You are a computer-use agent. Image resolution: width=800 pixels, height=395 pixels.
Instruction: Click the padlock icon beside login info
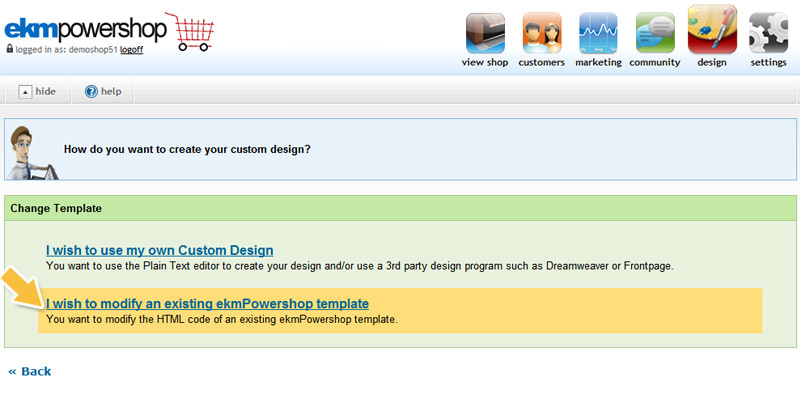pos(9,49)
